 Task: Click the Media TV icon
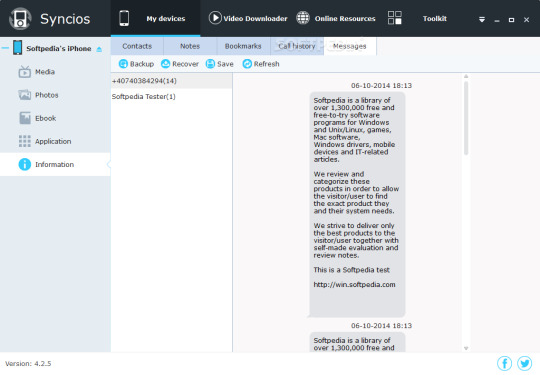click(24, 72)
